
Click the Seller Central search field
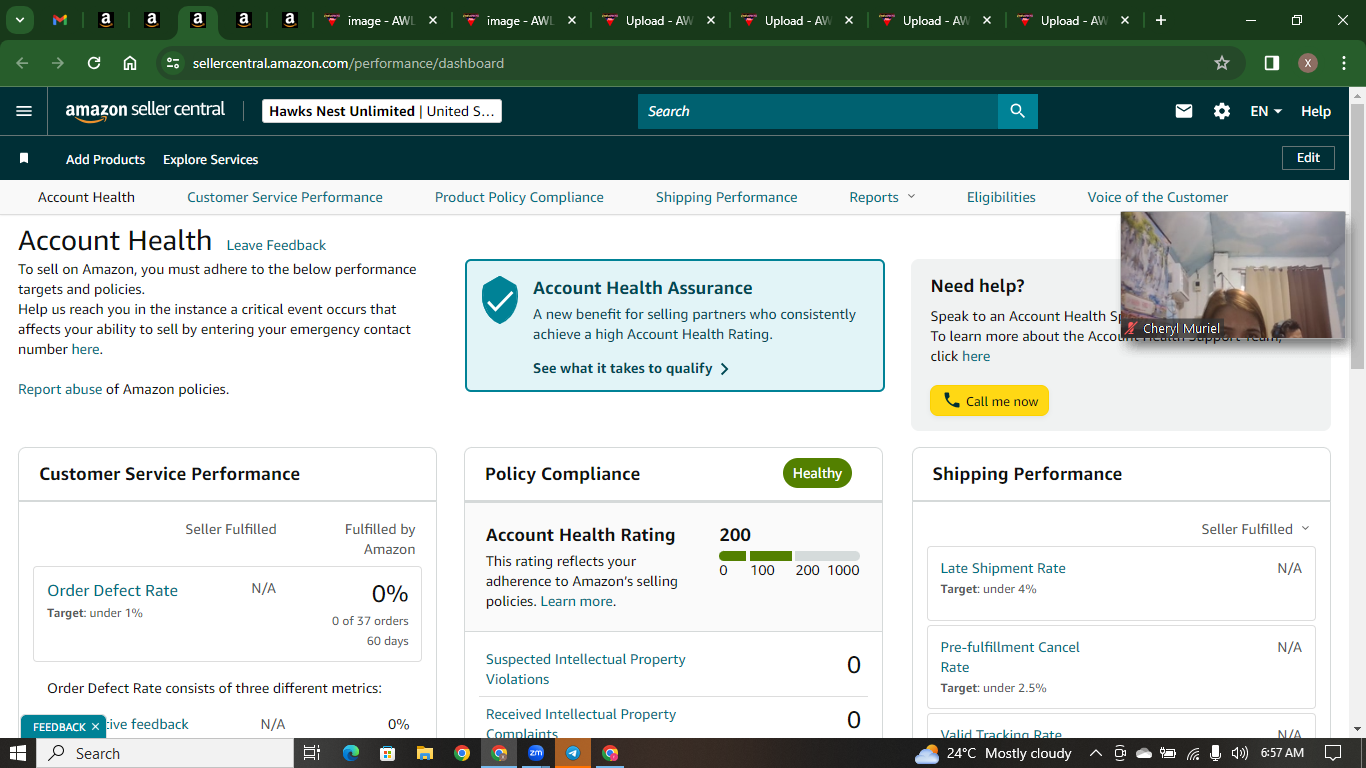(x=818, y=111)
